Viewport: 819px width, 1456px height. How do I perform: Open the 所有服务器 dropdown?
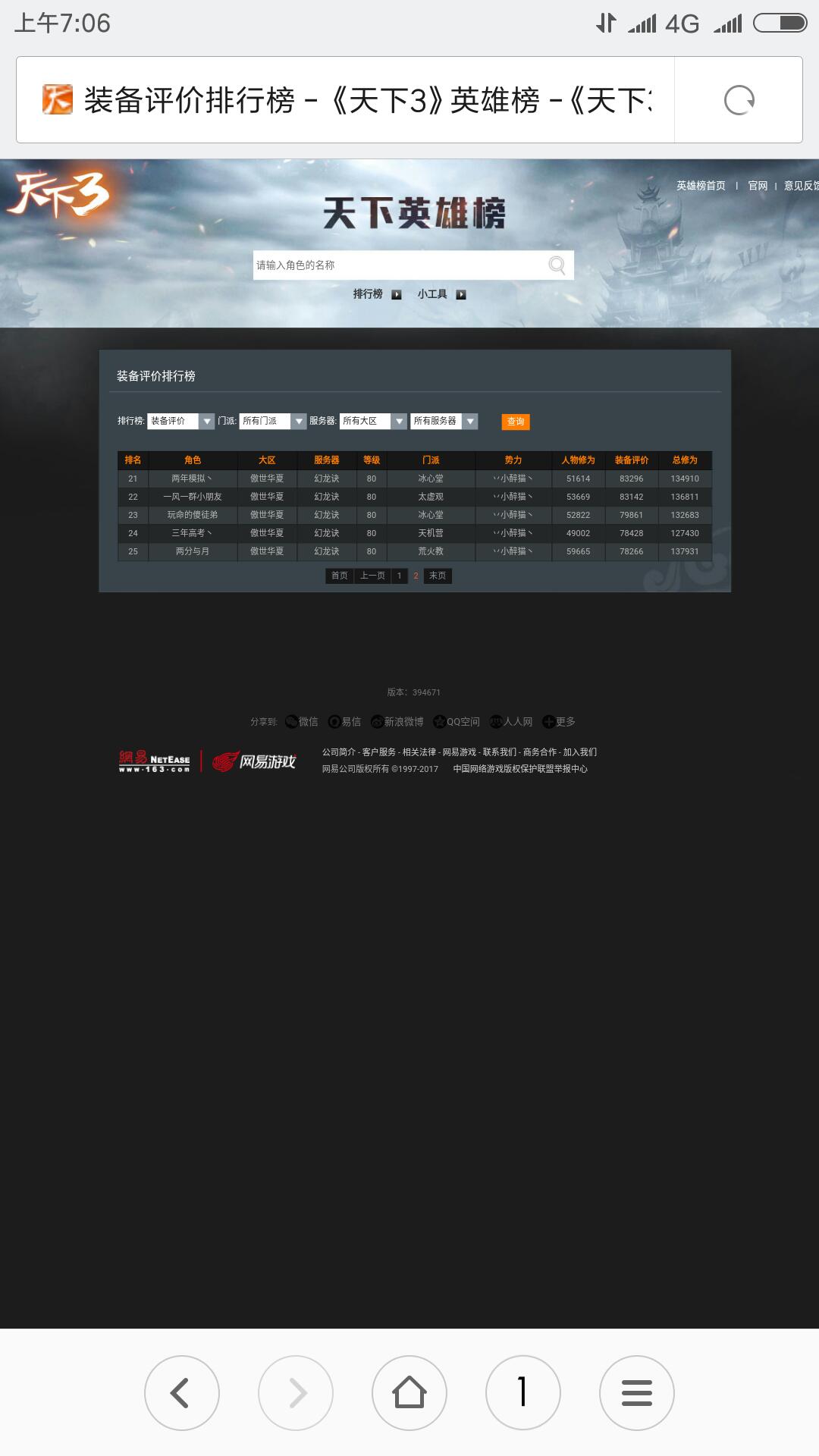(x=444, y=421)
